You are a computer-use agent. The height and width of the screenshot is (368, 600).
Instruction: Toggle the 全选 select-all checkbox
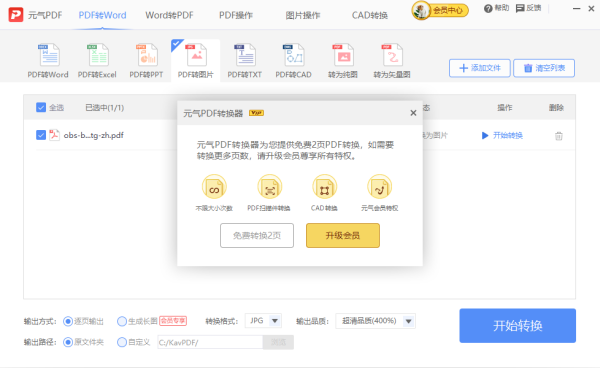(x=41, y=107)
